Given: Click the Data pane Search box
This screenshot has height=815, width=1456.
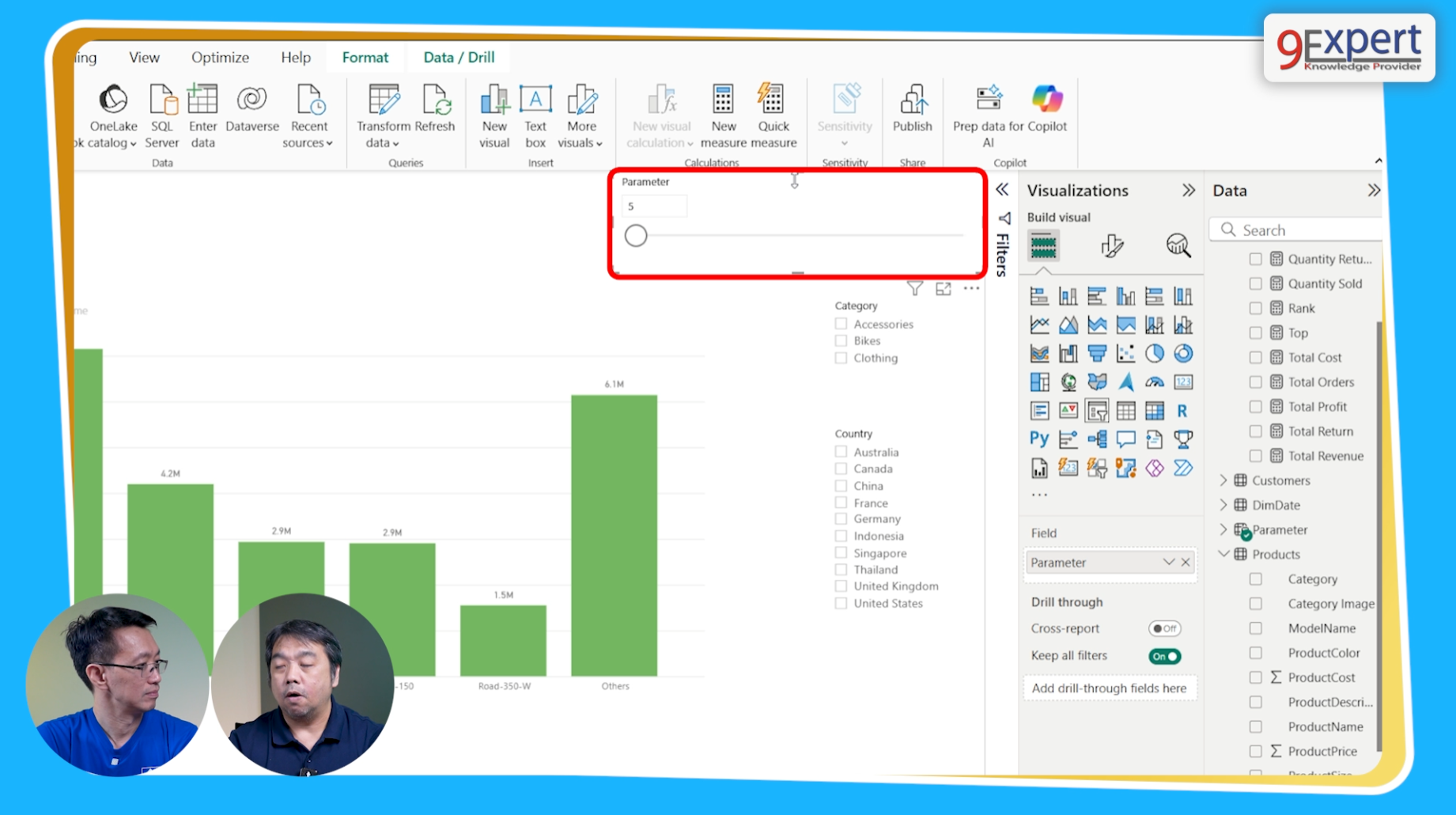Looking at the screenshot, I should [1295, 229].
